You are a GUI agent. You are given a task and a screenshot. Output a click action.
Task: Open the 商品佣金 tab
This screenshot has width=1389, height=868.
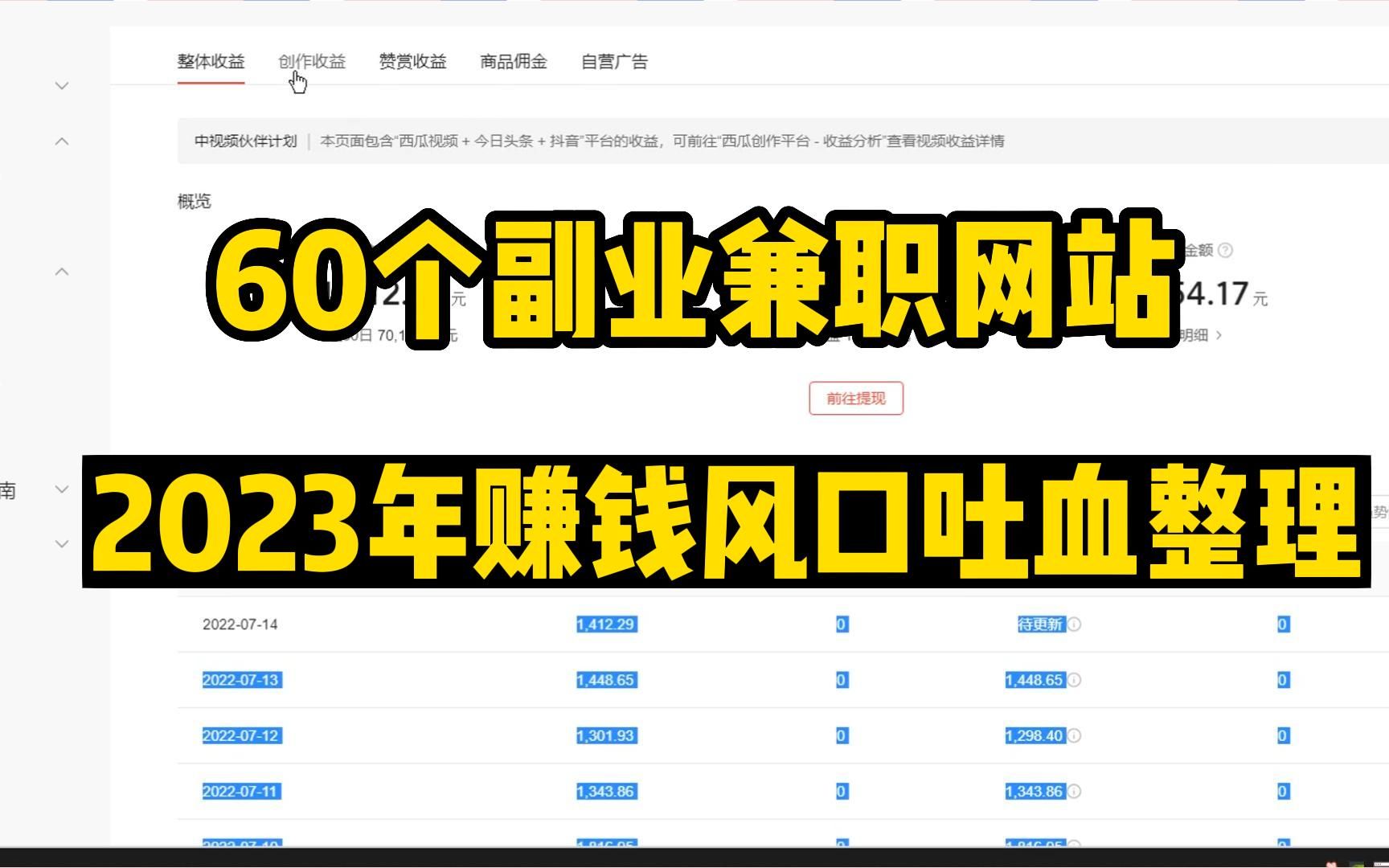[514, 62]
